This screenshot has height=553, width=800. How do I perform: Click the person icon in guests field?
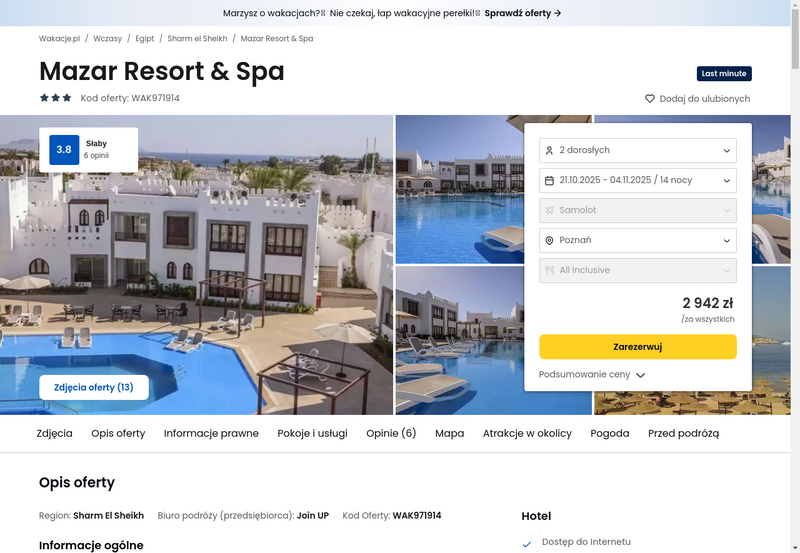click(549, 150)
